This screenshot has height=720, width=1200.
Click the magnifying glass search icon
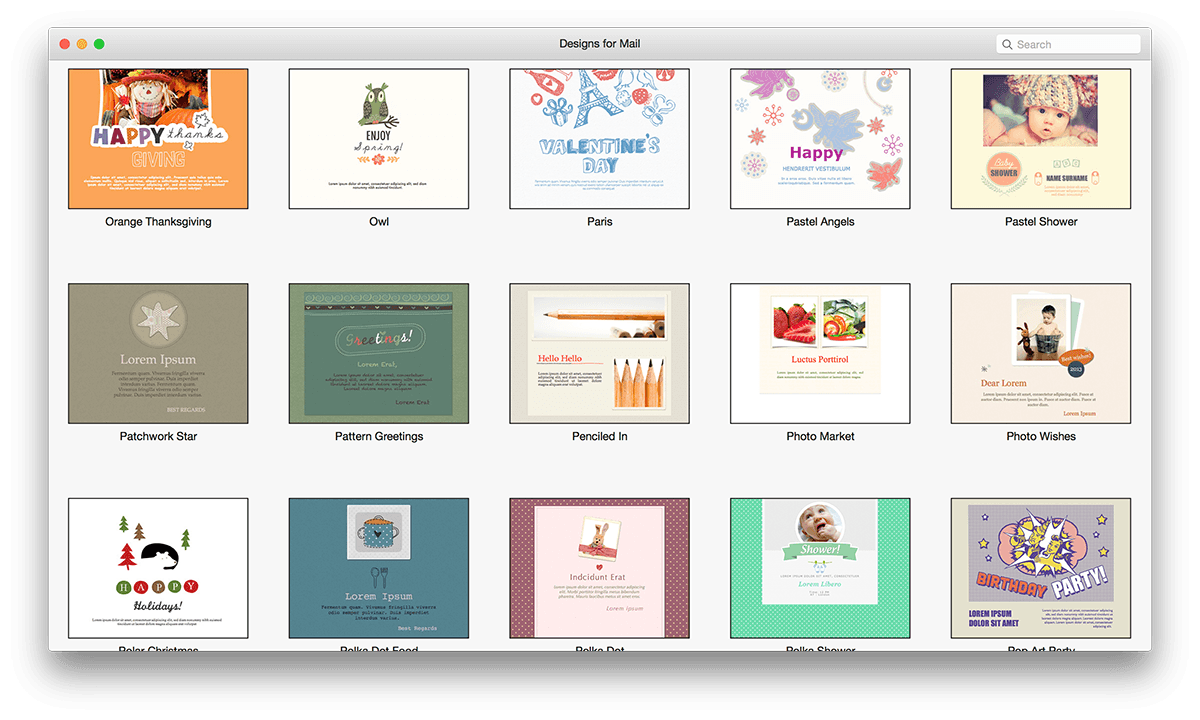(x=1007, y=44)
